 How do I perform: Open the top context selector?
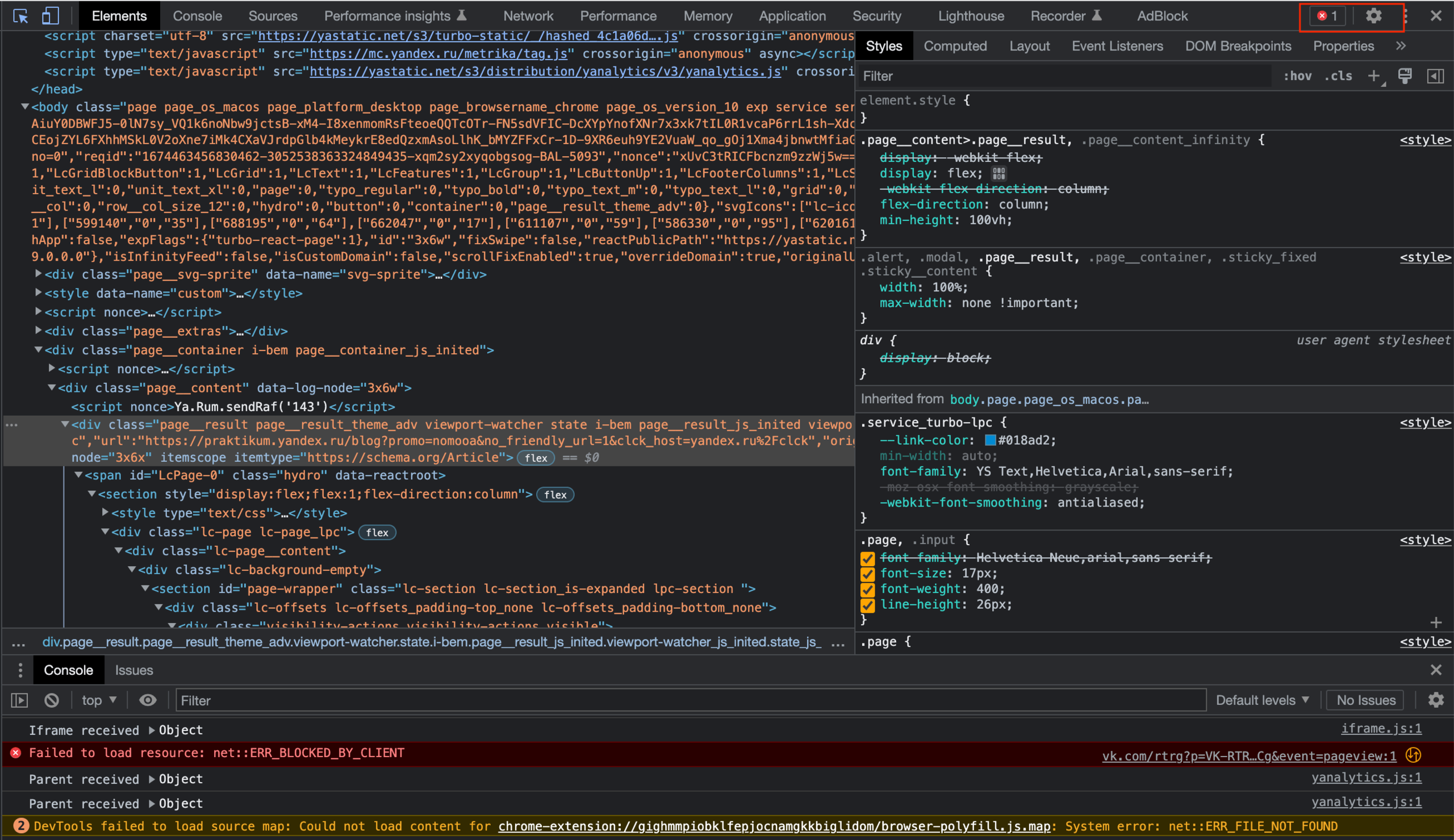(99, 700)
